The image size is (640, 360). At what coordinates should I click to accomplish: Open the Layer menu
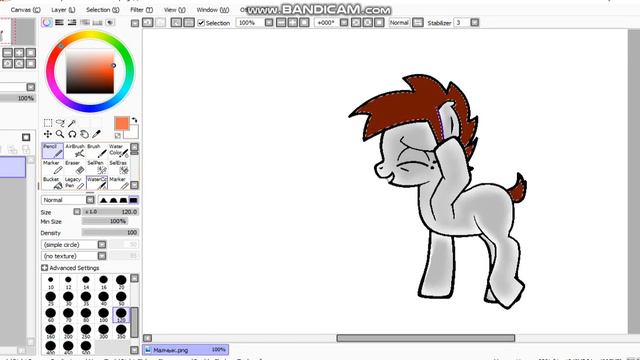click(63, 9)
